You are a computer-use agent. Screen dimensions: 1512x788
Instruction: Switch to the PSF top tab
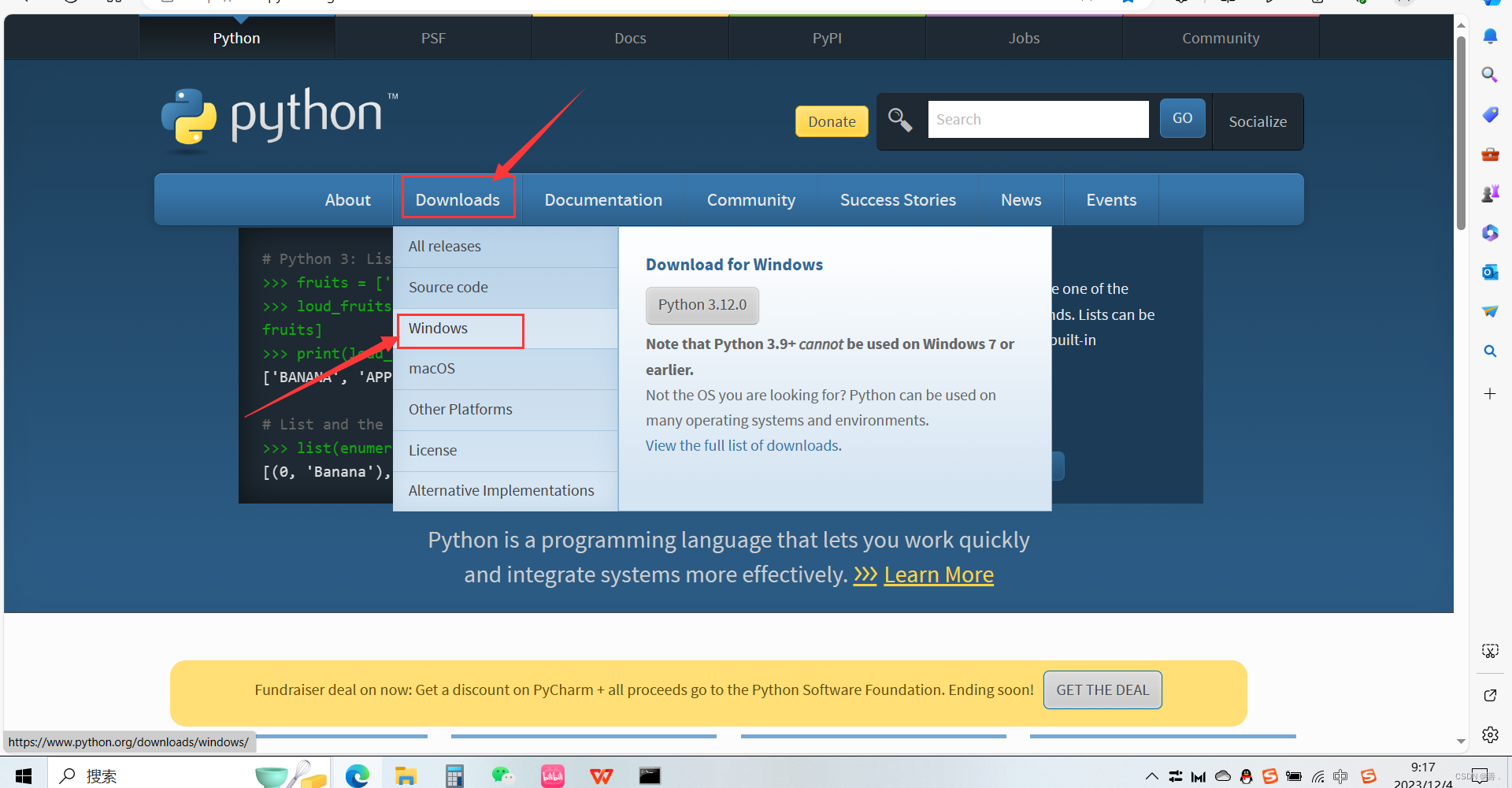433,38
